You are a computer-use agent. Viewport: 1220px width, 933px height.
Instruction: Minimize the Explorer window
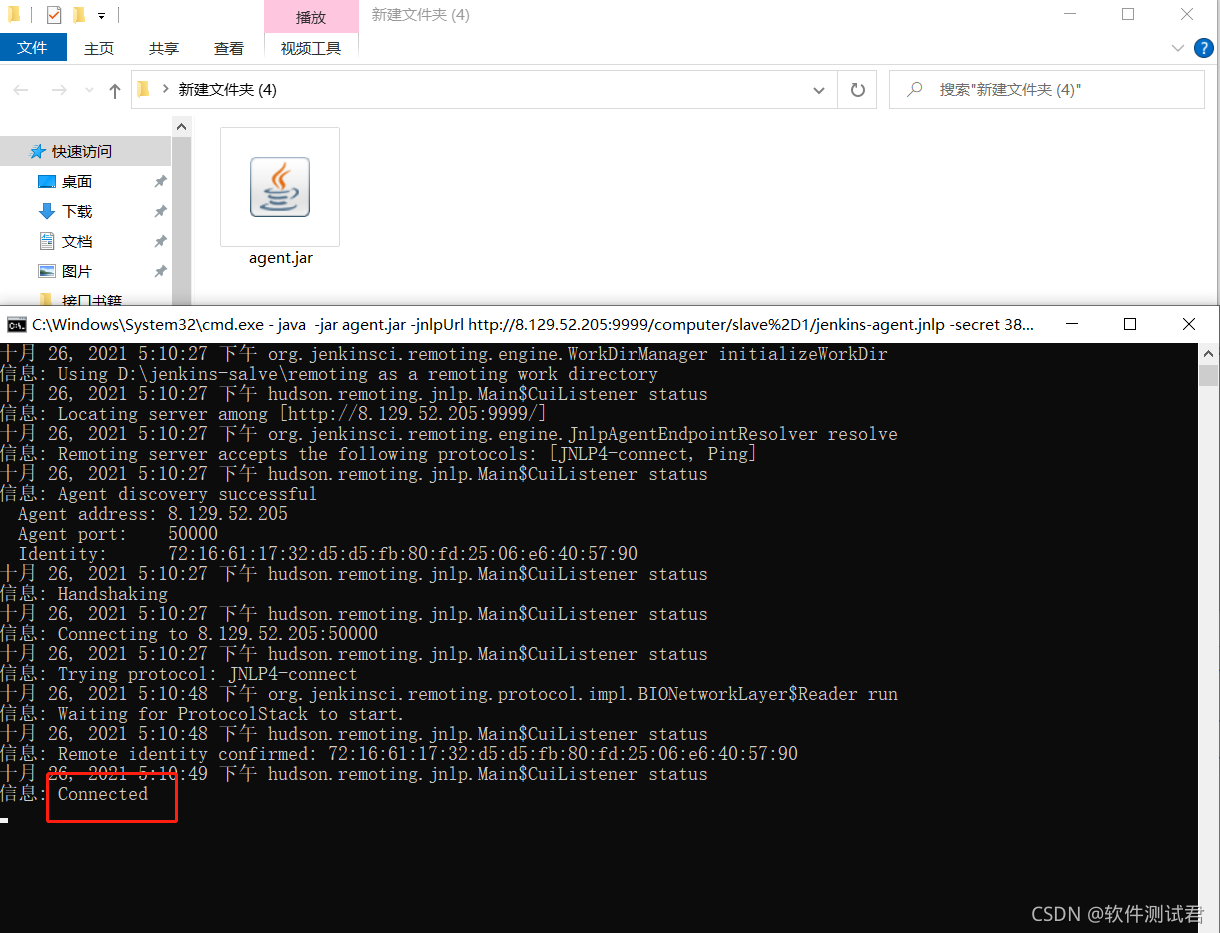1069,15
